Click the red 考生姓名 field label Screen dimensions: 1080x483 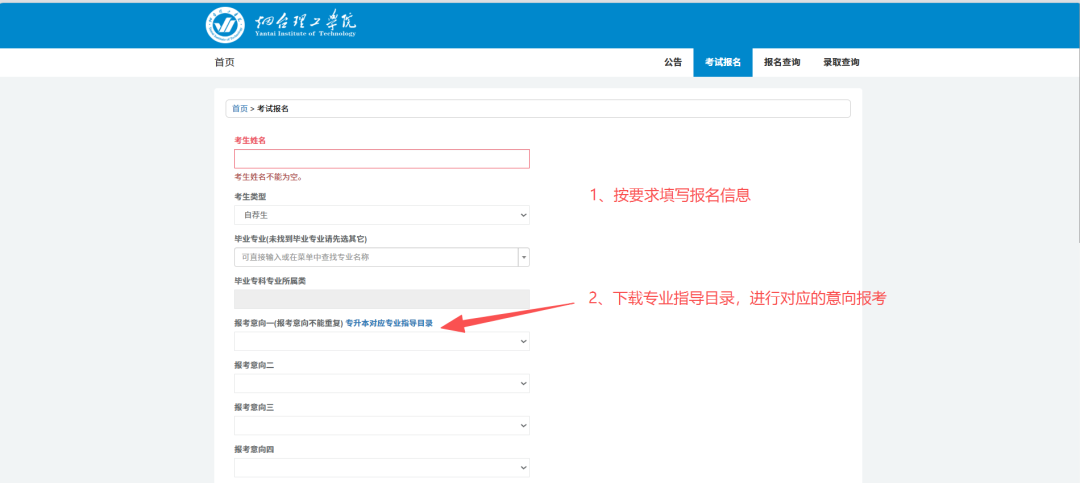(250, 140)
